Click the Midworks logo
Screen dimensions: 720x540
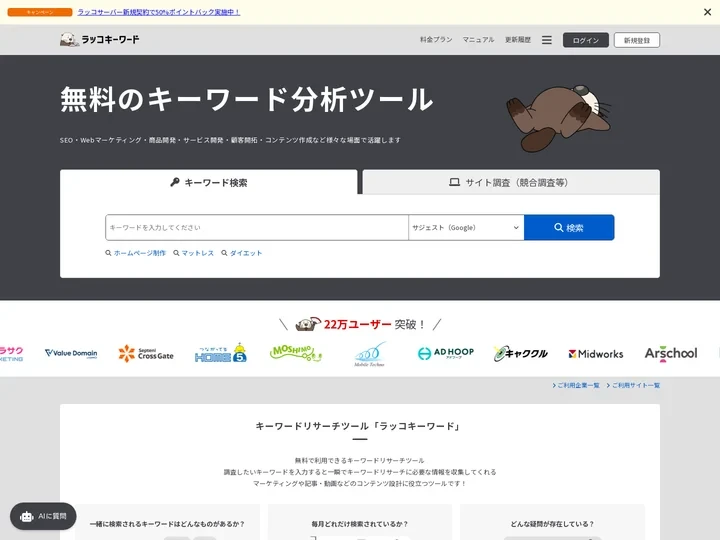click(596, 354)
